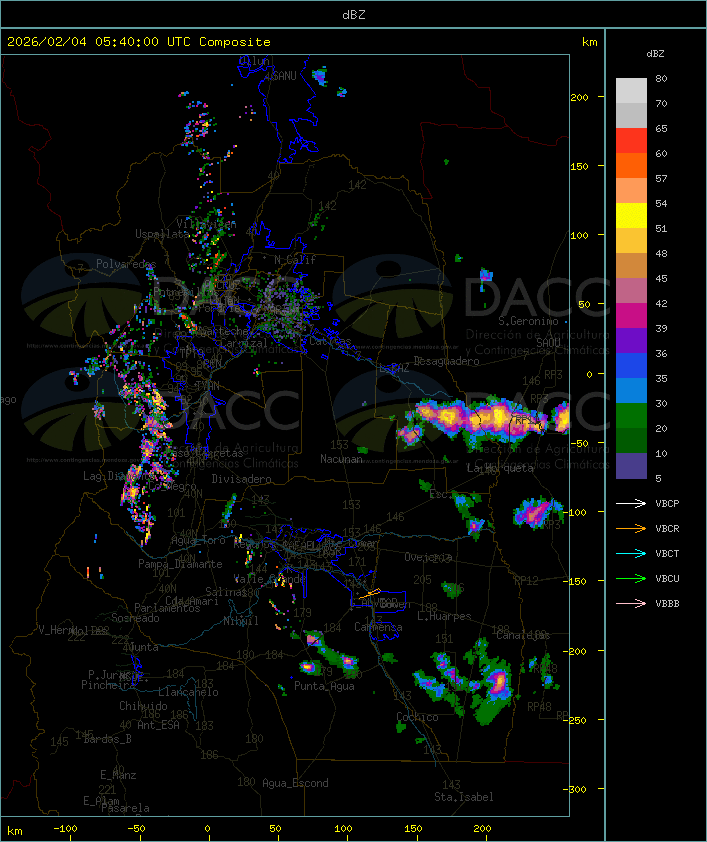Select the tan 45–48 dBZ swatch
The image size is (707, 842).
631,265
